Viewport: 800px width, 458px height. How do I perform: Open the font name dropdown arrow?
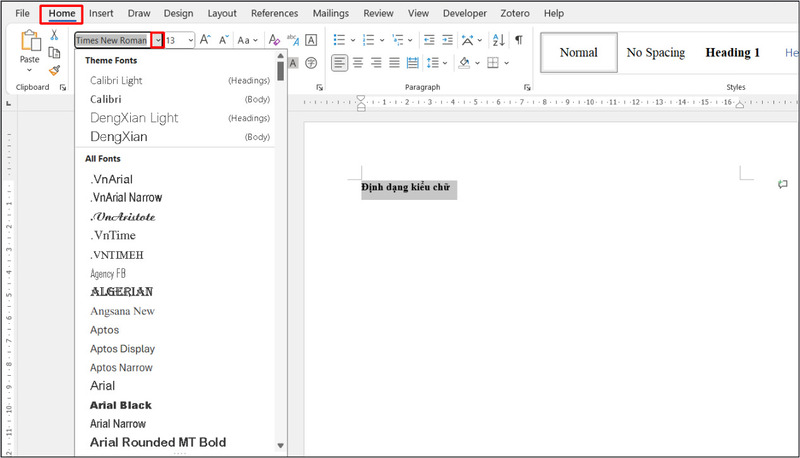(x=157, y=40)
